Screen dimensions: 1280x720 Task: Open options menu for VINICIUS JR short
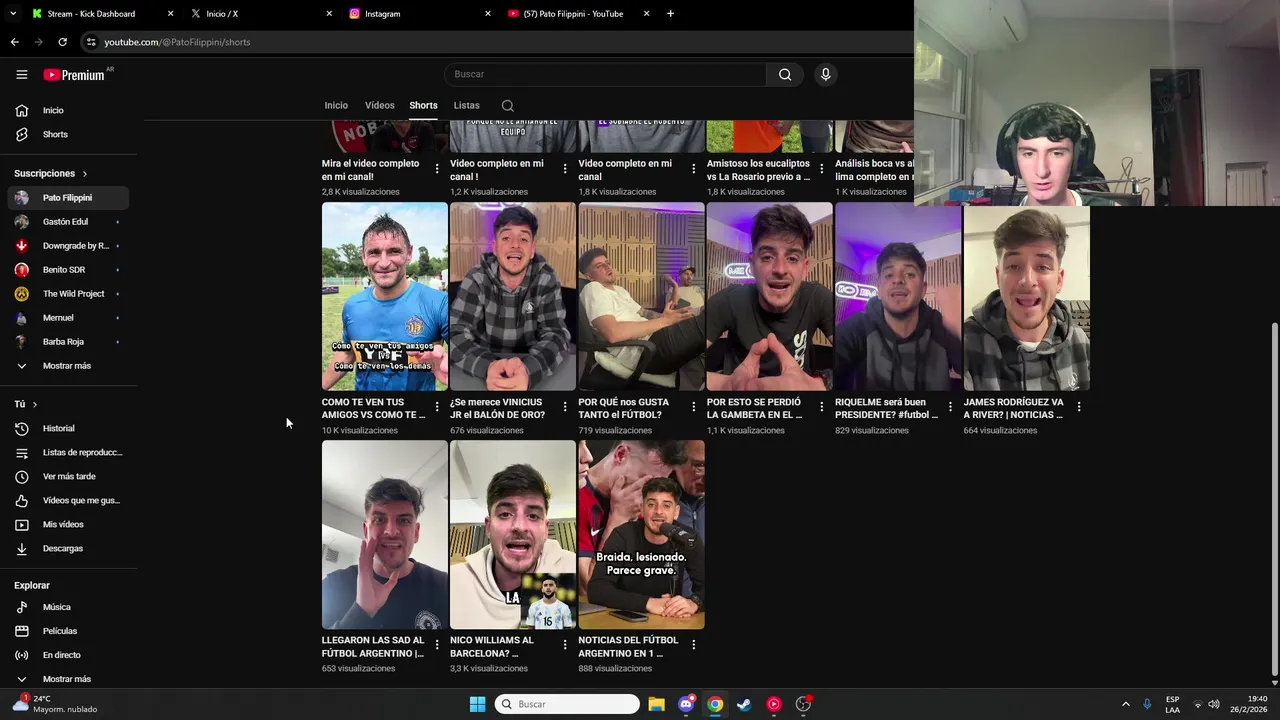(x=565, y=407)
